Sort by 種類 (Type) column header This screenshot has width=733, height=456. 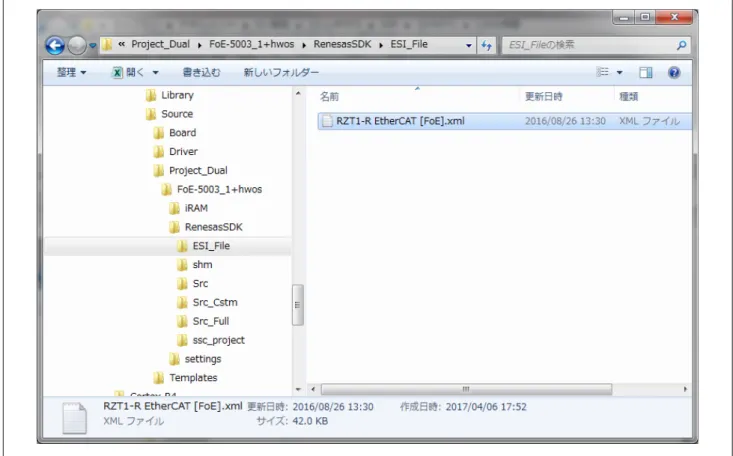(x=628, y=97)
